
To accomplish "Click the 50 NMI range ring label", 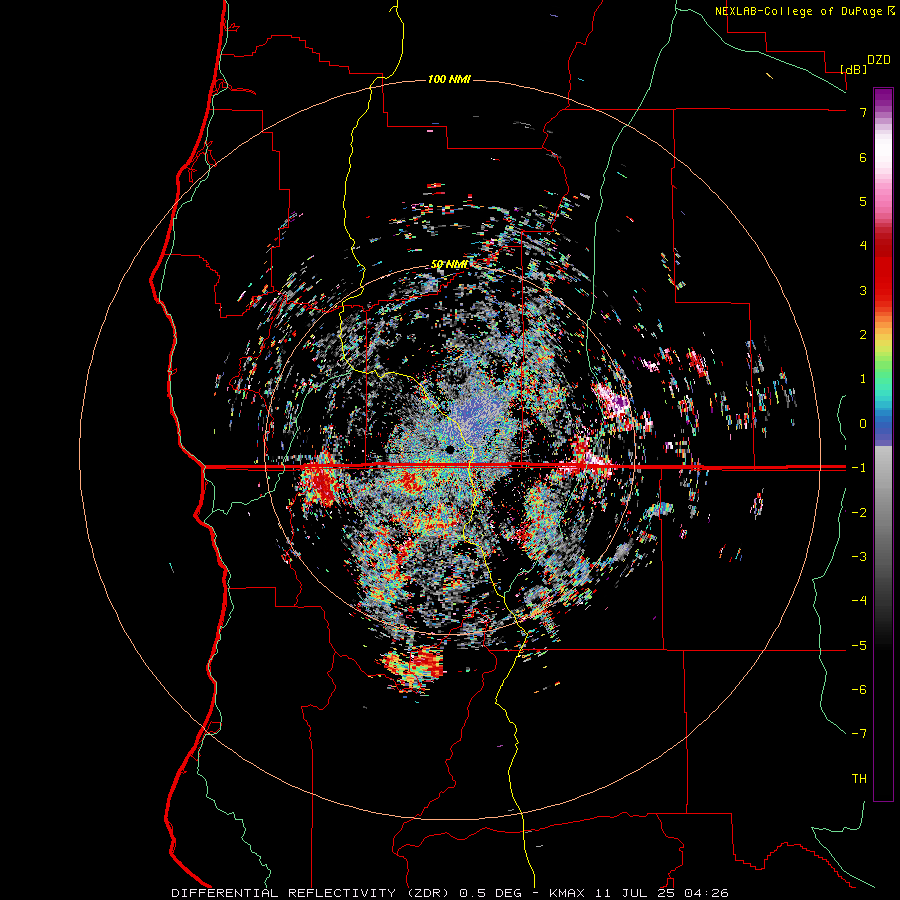I will point(449,264).
